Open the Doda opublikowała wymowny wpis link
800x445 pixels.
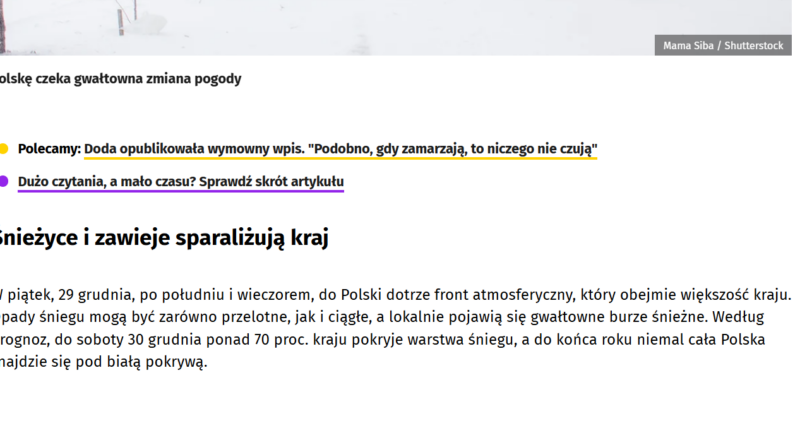(x=340, y=149)
